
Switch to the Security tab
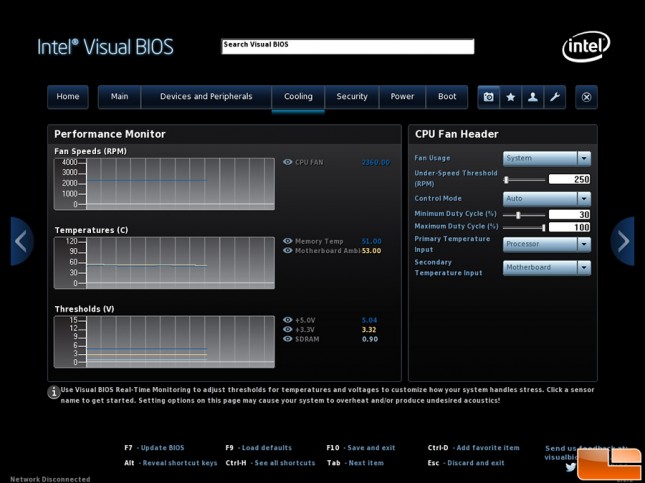352,97
